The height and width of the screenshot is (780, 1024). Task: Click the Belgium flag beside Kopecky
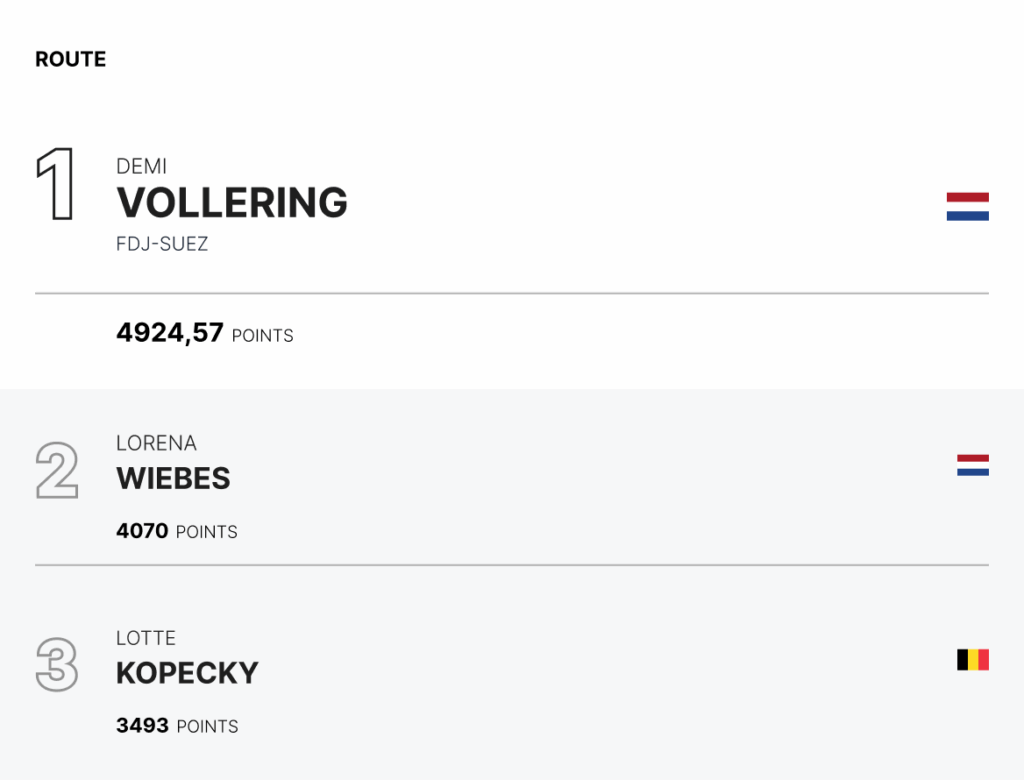[972, 660]
